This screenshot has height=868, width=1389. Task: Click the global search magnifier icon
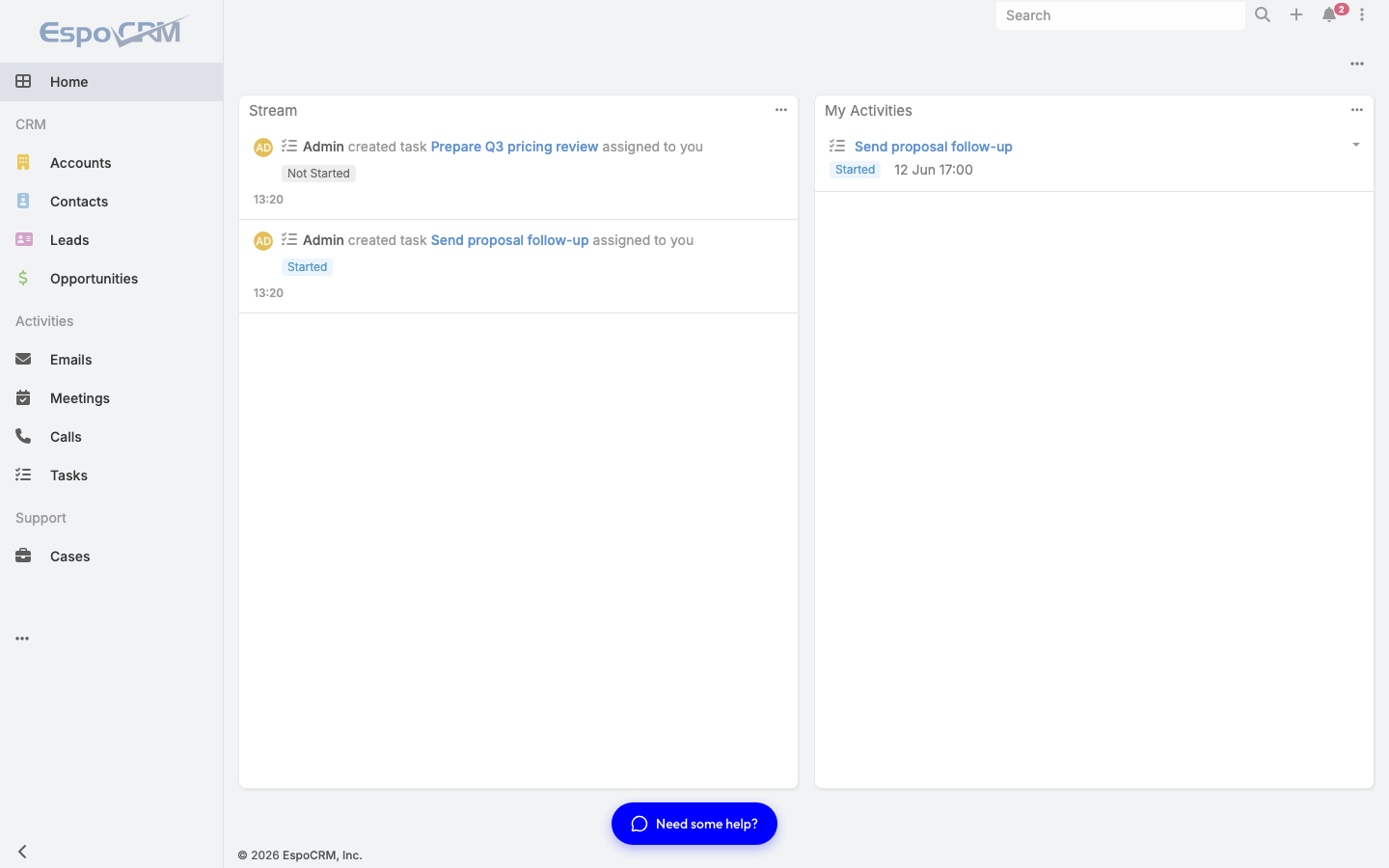(x=1263, y=14)
